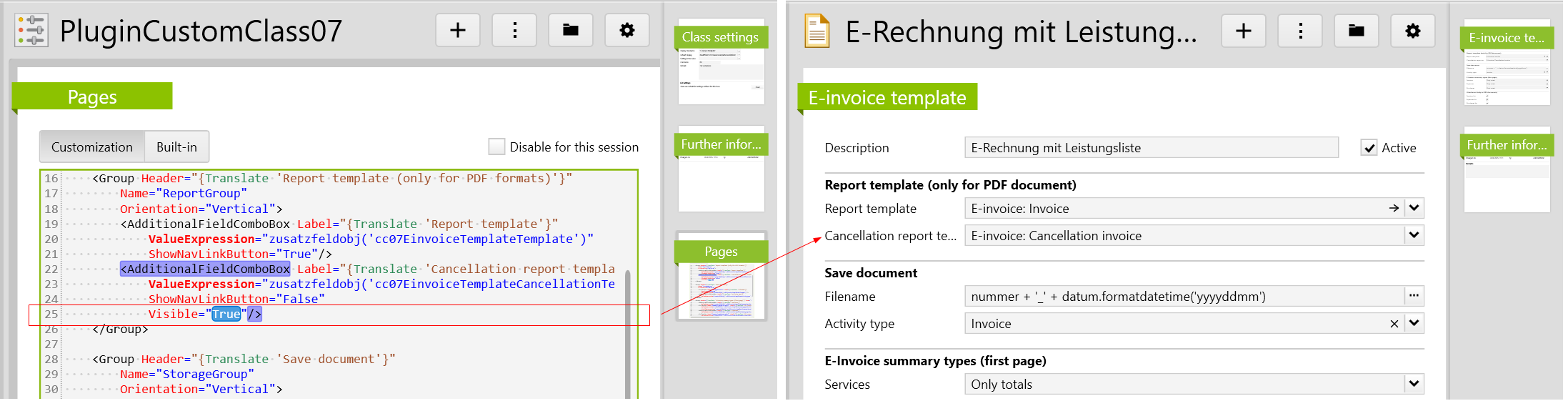This screenshot has height=401, width=1568.
Task: Select the Customization tab
Action: (92, 147)
